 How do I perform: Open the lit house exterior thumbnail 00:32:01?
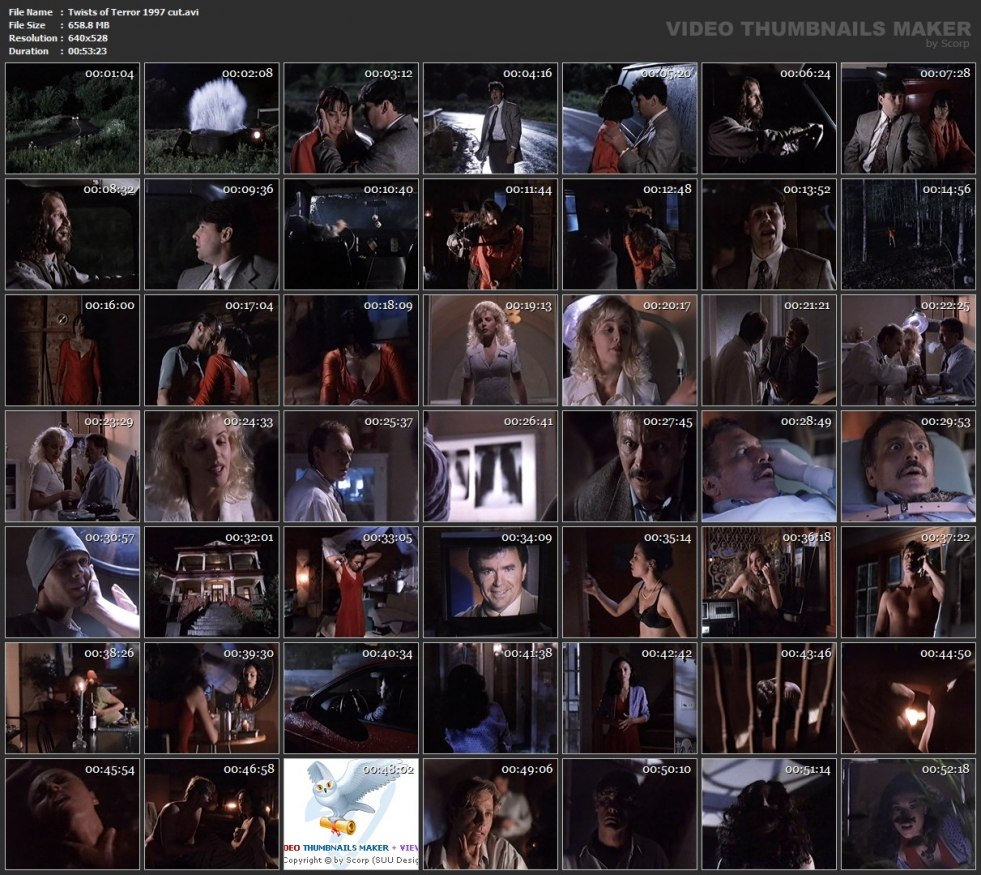tap(211, 582)
